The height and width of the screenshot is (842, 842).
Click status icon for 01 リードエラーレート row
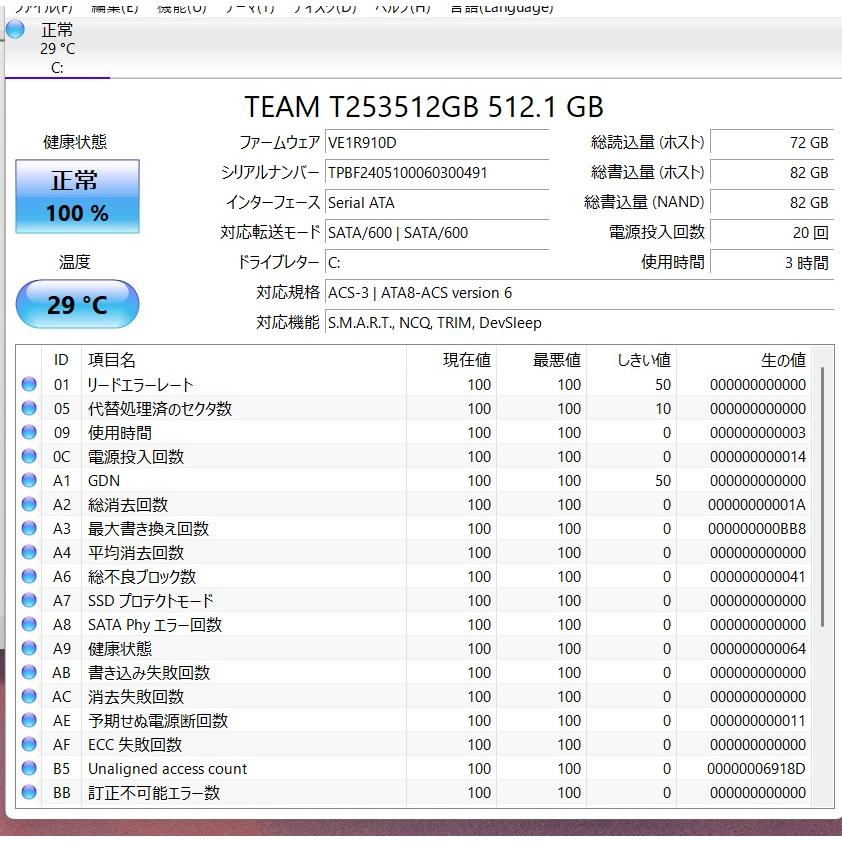(x=29, y=384)
